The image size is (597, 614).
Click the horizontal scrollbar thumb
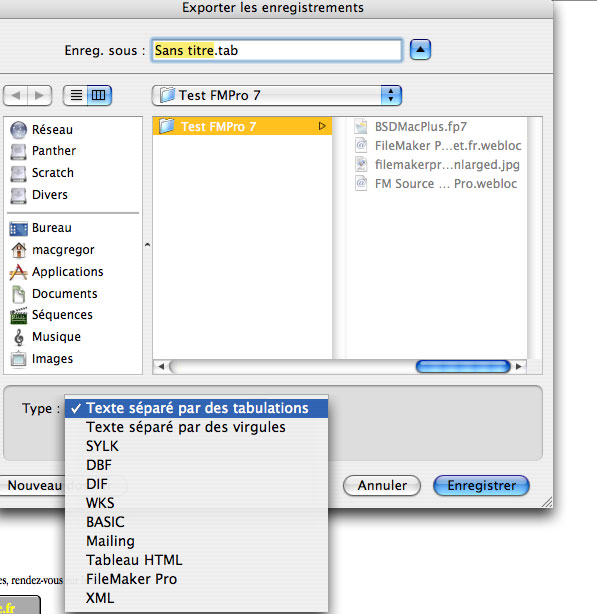pos(463,367)
